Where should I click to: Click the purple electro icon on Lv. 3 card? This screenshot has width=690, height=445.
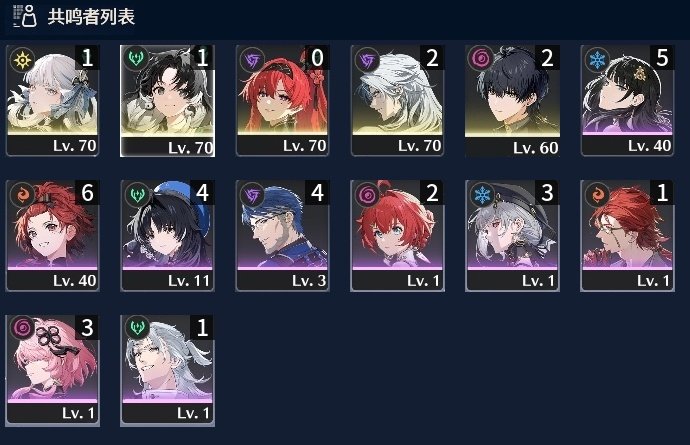coord(252,195)
